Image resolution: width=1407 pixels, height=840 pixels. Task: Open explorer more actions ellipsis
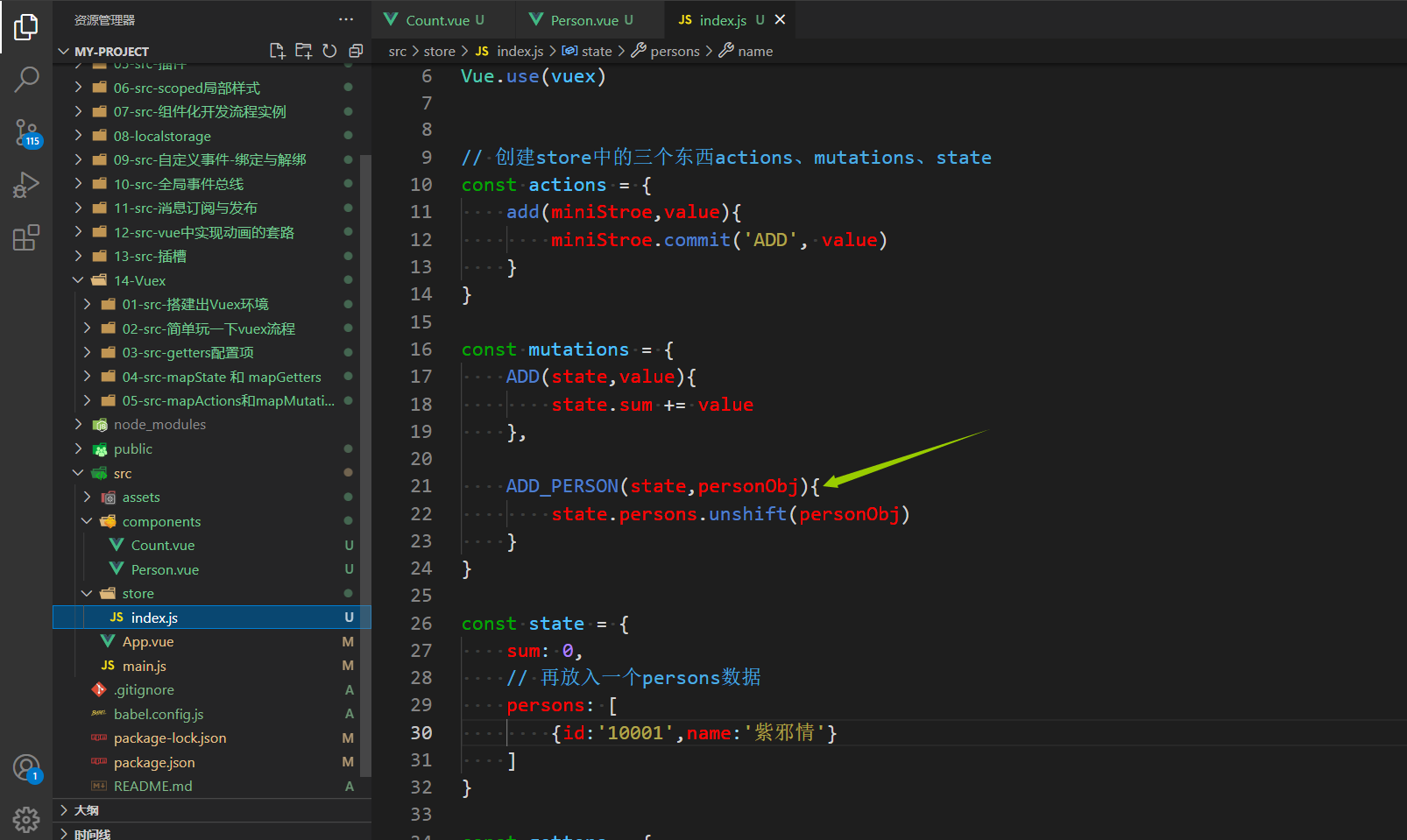coord(346,19)
